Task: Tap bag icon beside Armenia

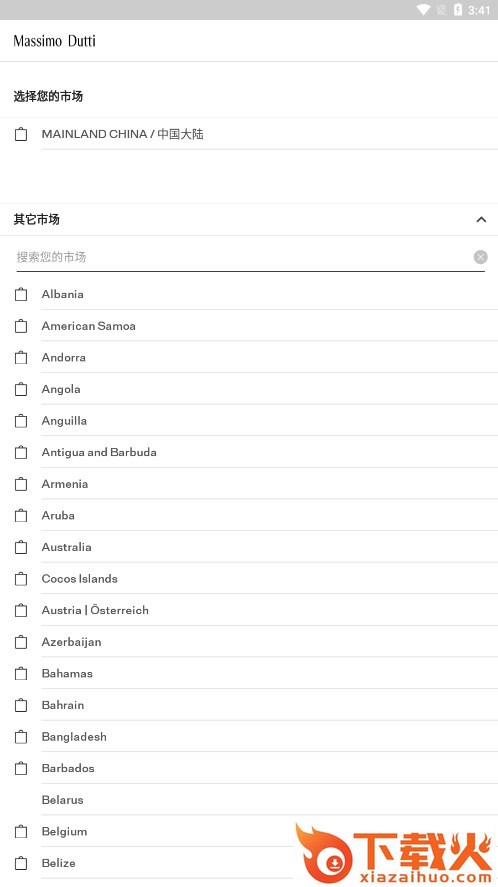Action: tap(21, 484)
